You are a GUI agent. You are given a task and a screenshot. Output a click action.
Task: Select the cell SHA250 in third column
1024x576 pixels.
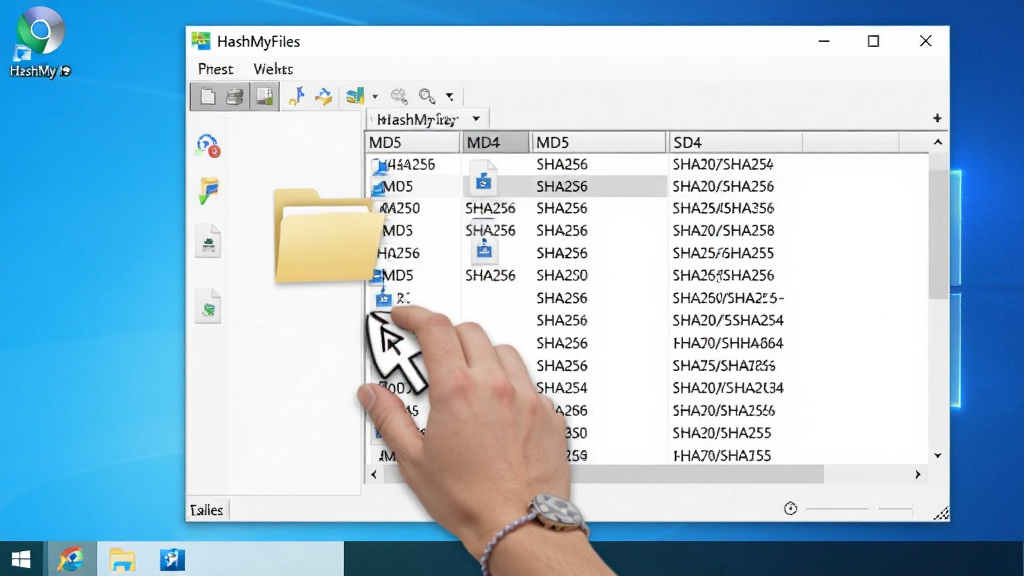(562, 275)
